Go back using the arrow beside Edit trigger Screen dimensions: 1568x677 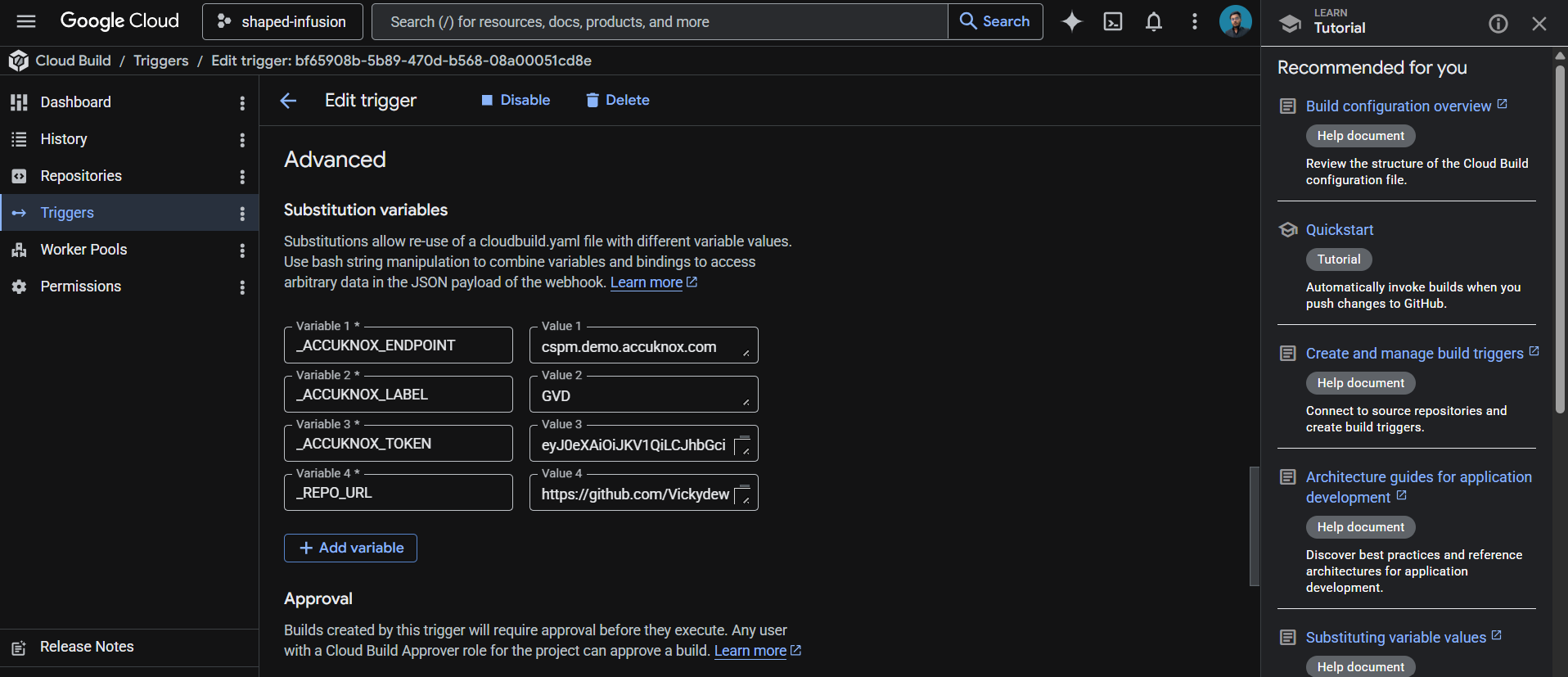pos(288,101)
